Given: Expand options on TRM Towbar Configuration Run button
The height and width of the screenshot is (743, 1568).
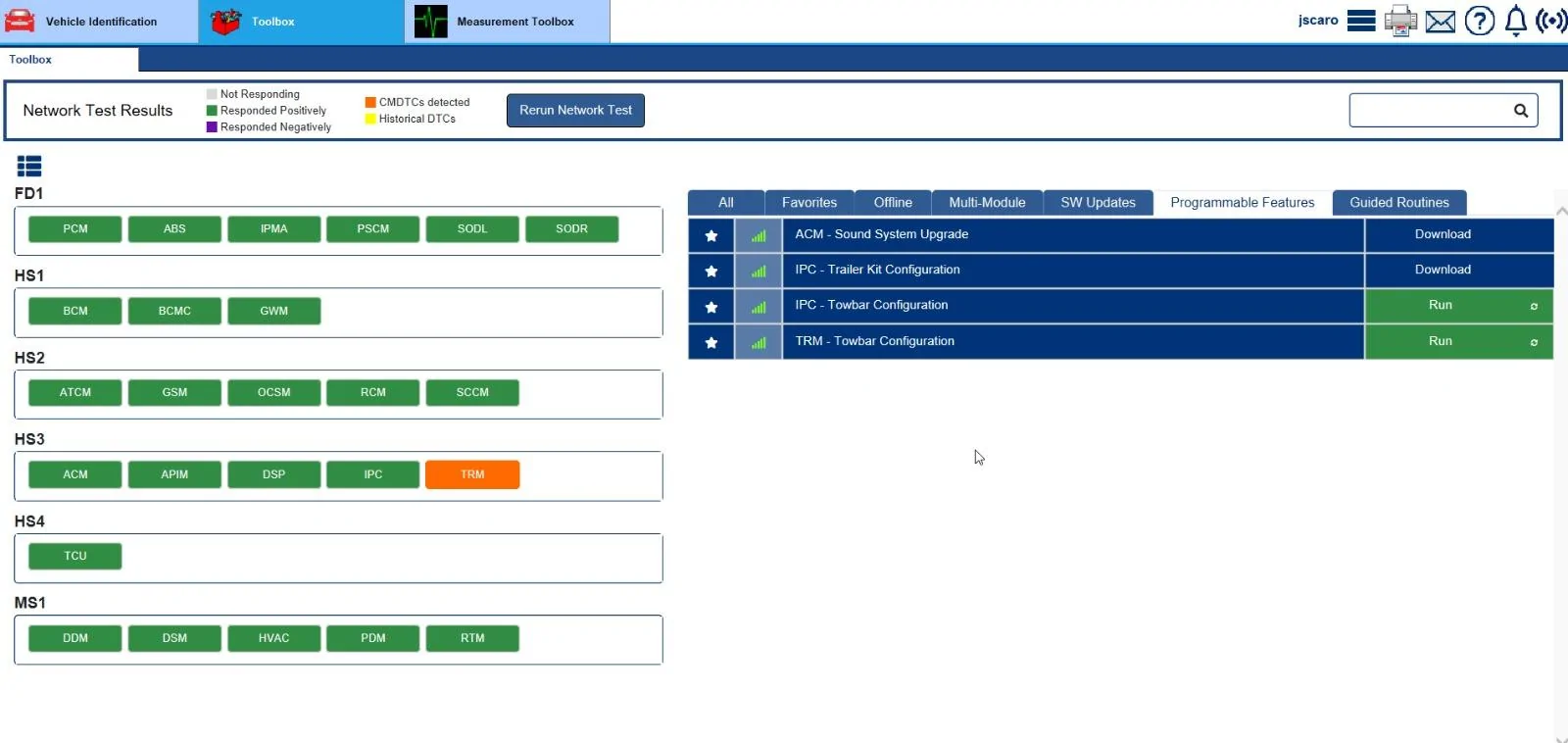Looking at the screenshot, I should [1534, 342].
